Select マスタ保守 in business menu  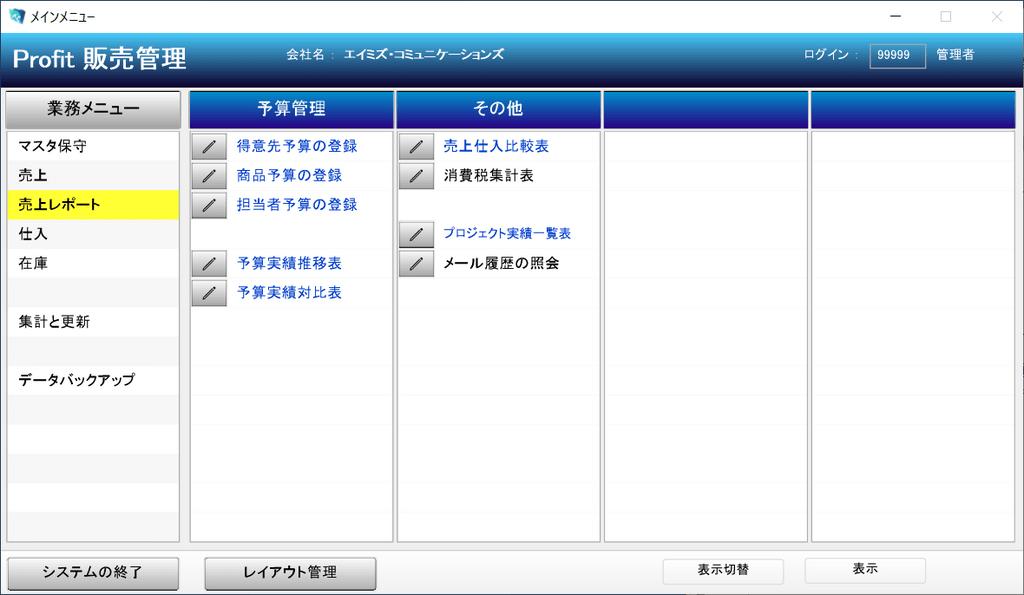pos(93,146)
